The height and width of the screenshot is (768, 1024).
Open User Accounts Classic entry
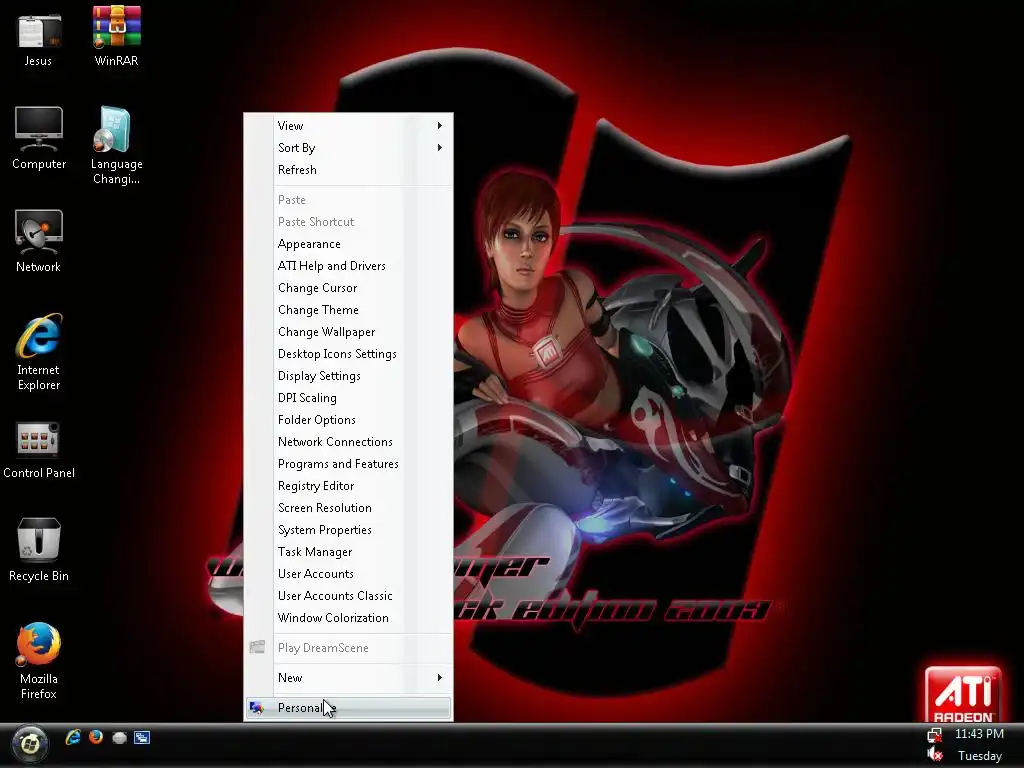coord(335,596)
